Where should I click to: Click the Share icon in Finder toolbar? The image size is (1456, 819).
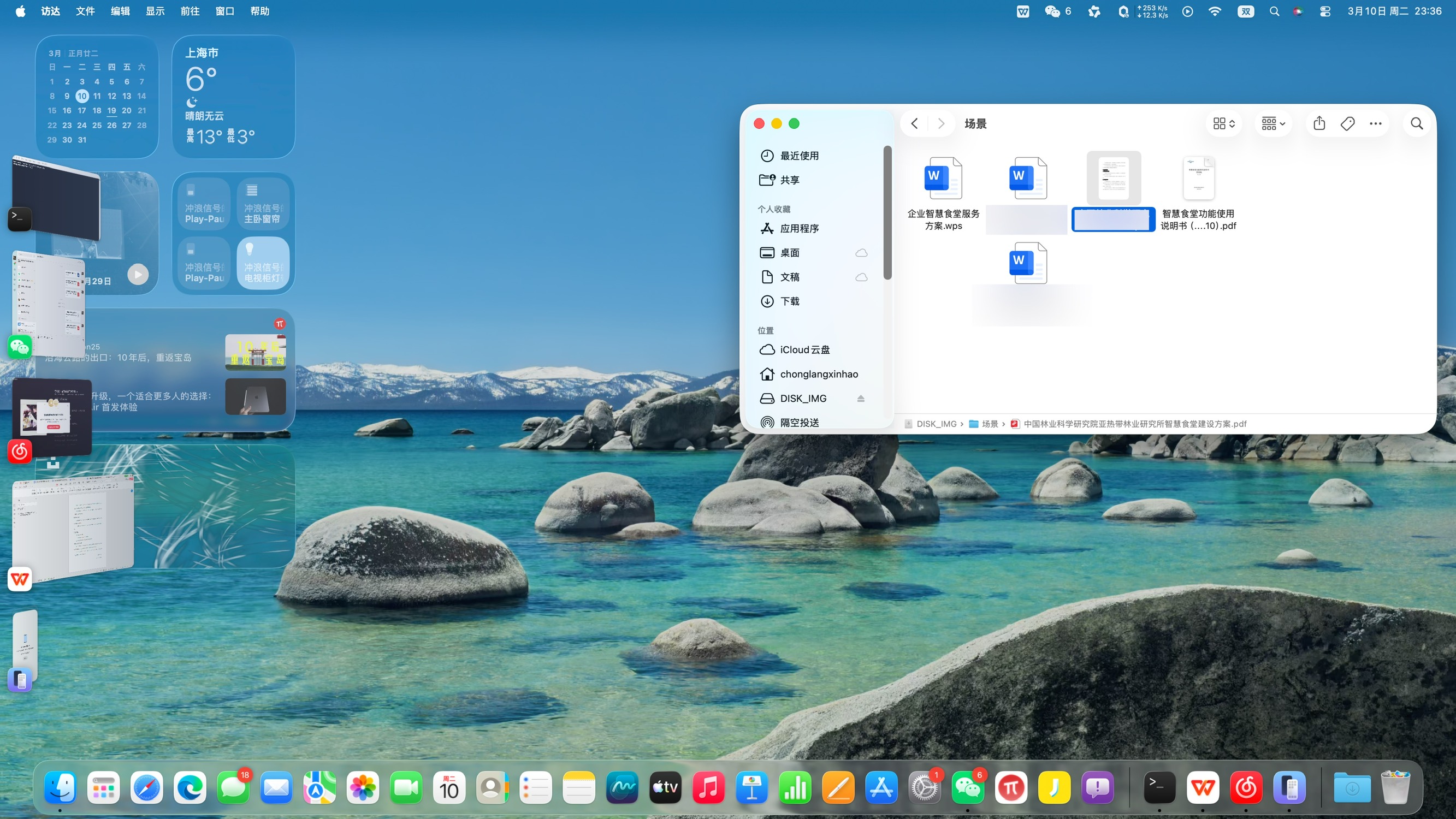click(x=1319, y=123)
